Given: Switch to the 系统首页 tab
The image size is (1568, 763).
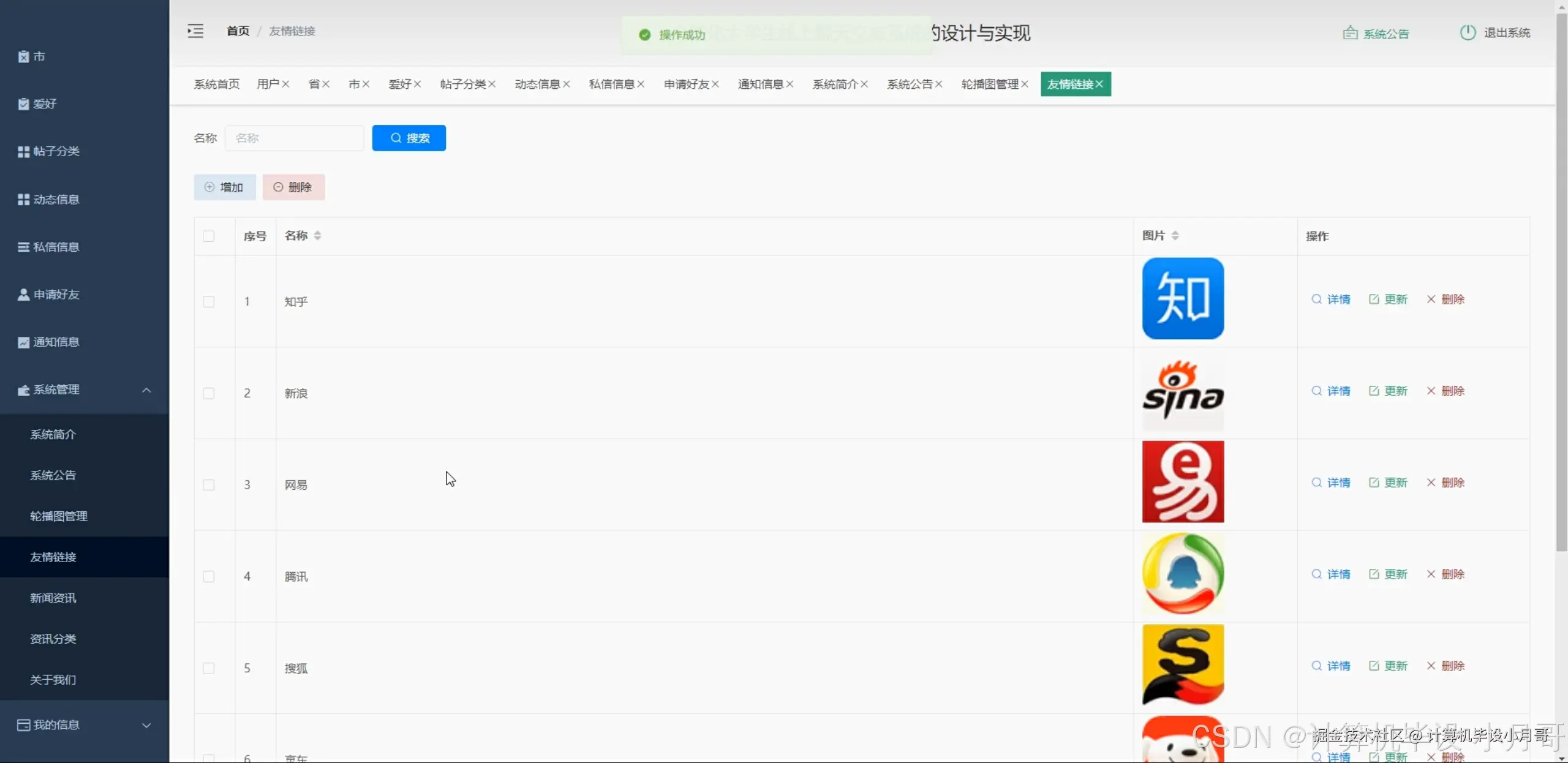Looking at the screenshot, I should tap(216, 84).
